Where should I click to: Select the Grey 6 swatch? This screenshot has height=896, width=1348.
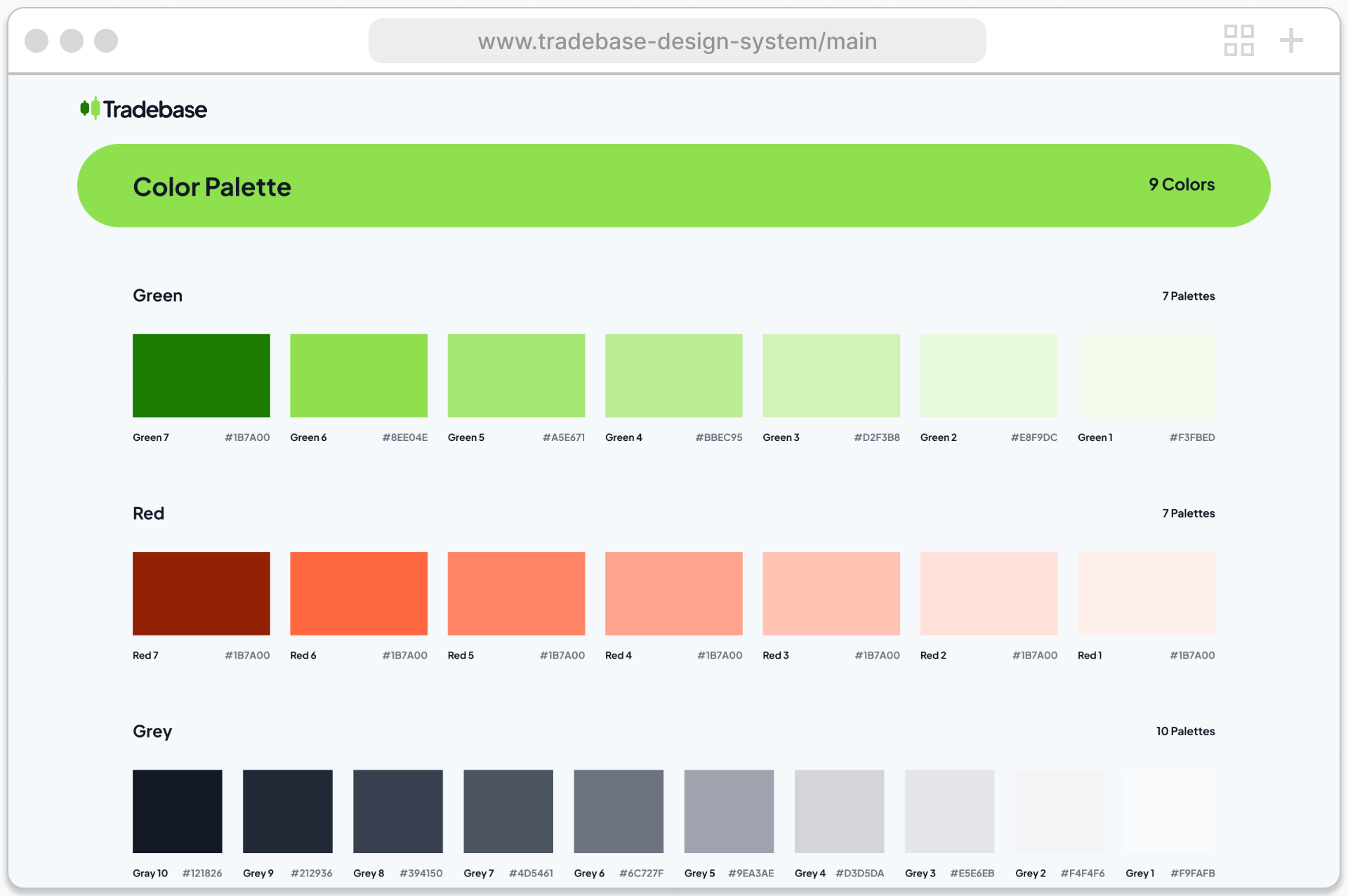pos(619,812)
